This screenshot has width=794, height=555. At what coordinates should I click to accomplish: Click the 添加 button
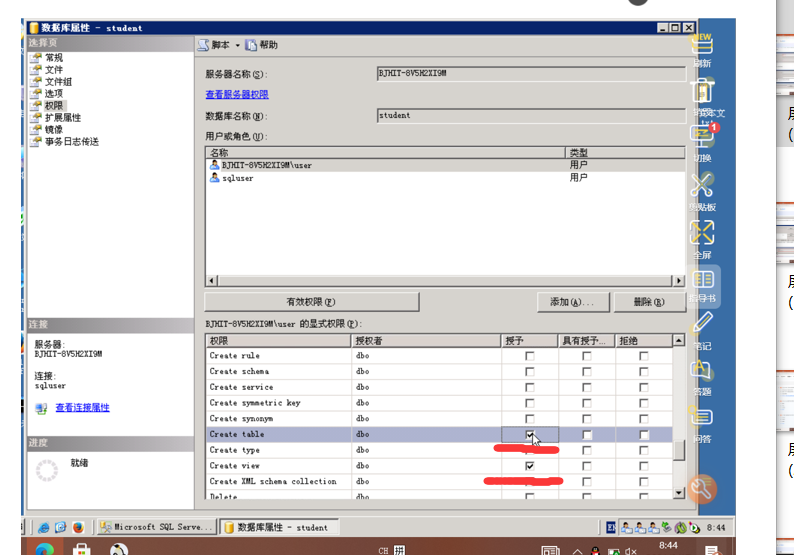[573, 302]
